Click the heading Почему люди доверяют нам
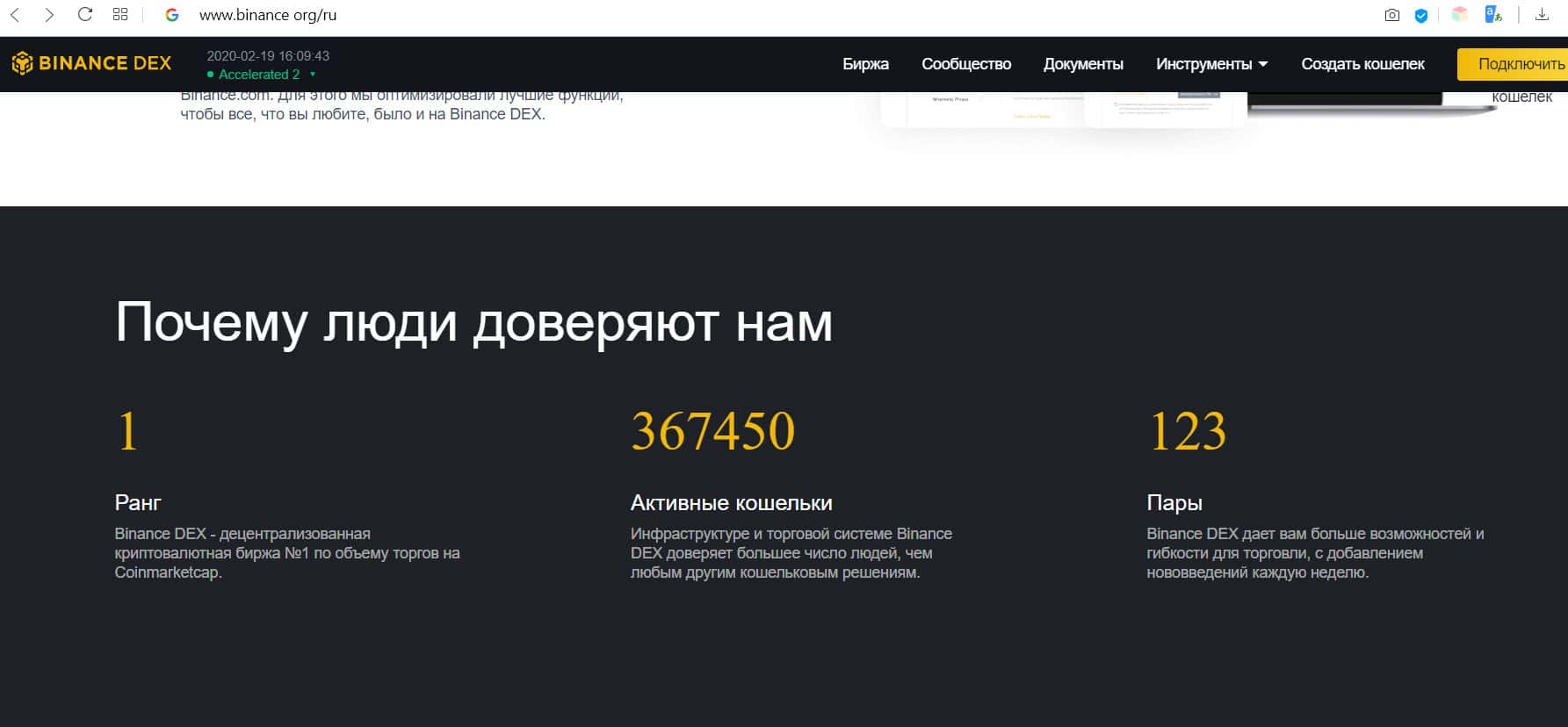Viewport: 1568px width, 727px height. [473, 323]
